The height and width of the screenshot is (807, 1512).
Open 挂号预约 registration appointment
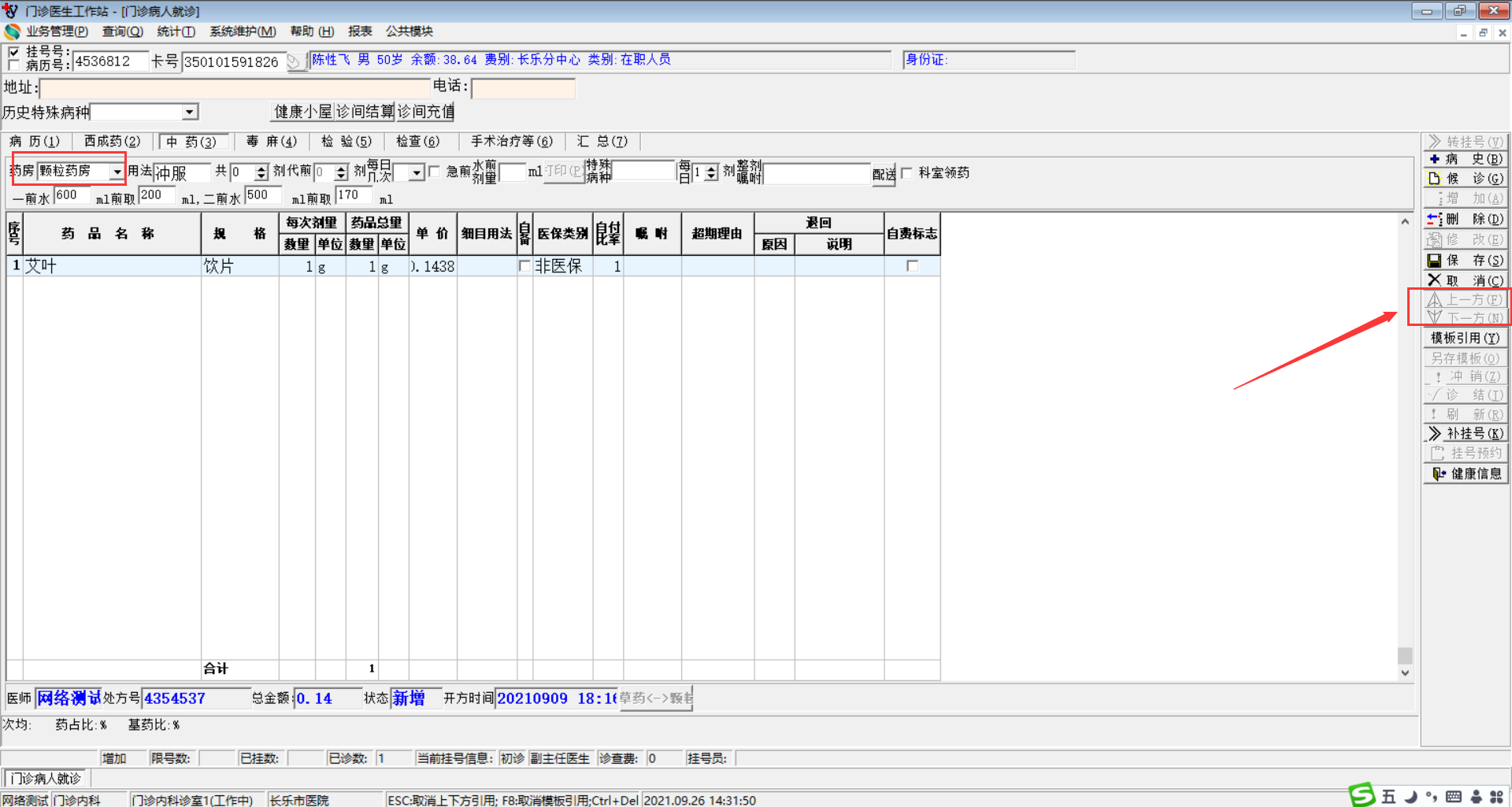point(1466,453)
